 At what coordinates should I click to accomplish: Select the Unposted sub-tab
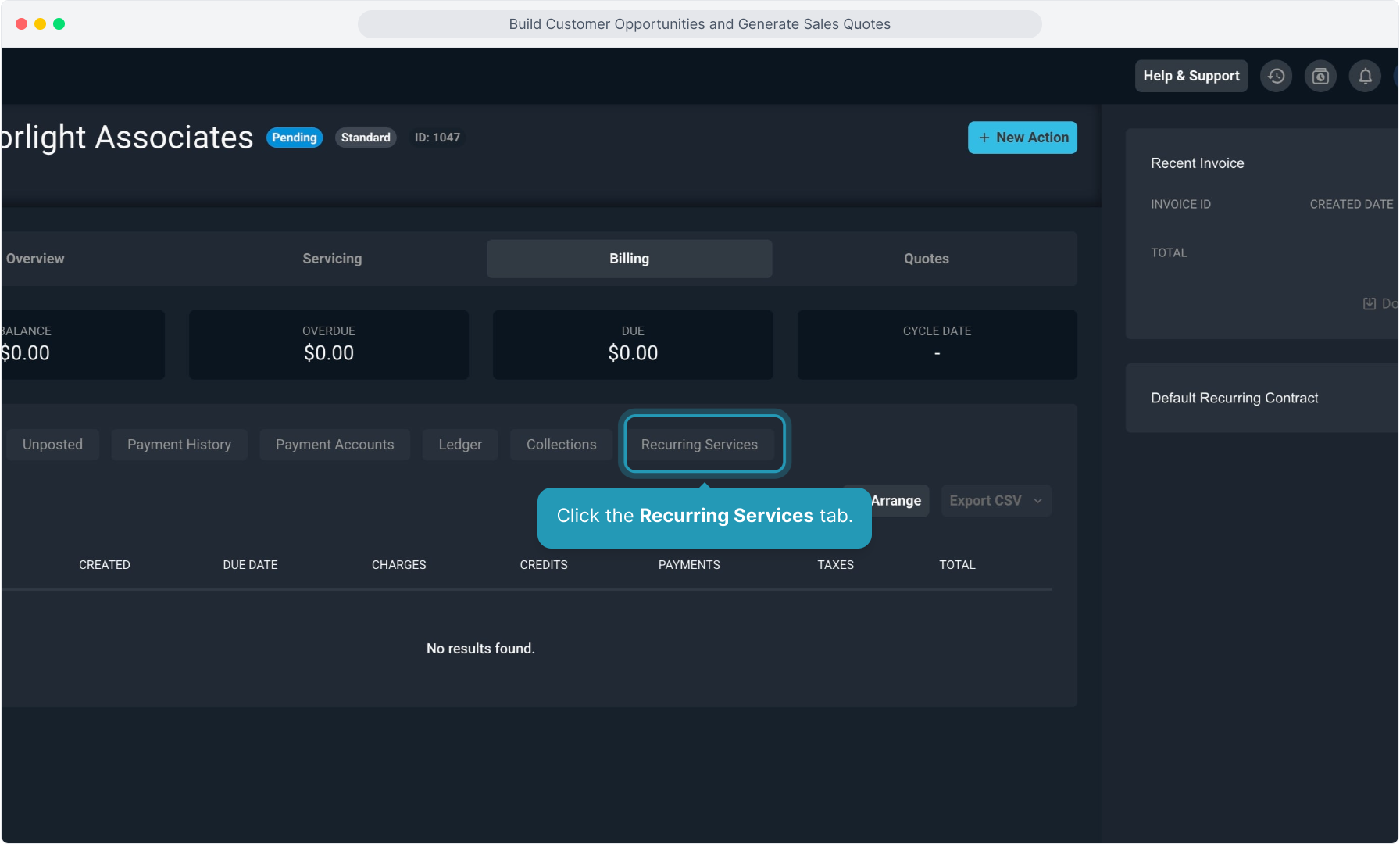[52, 445]
